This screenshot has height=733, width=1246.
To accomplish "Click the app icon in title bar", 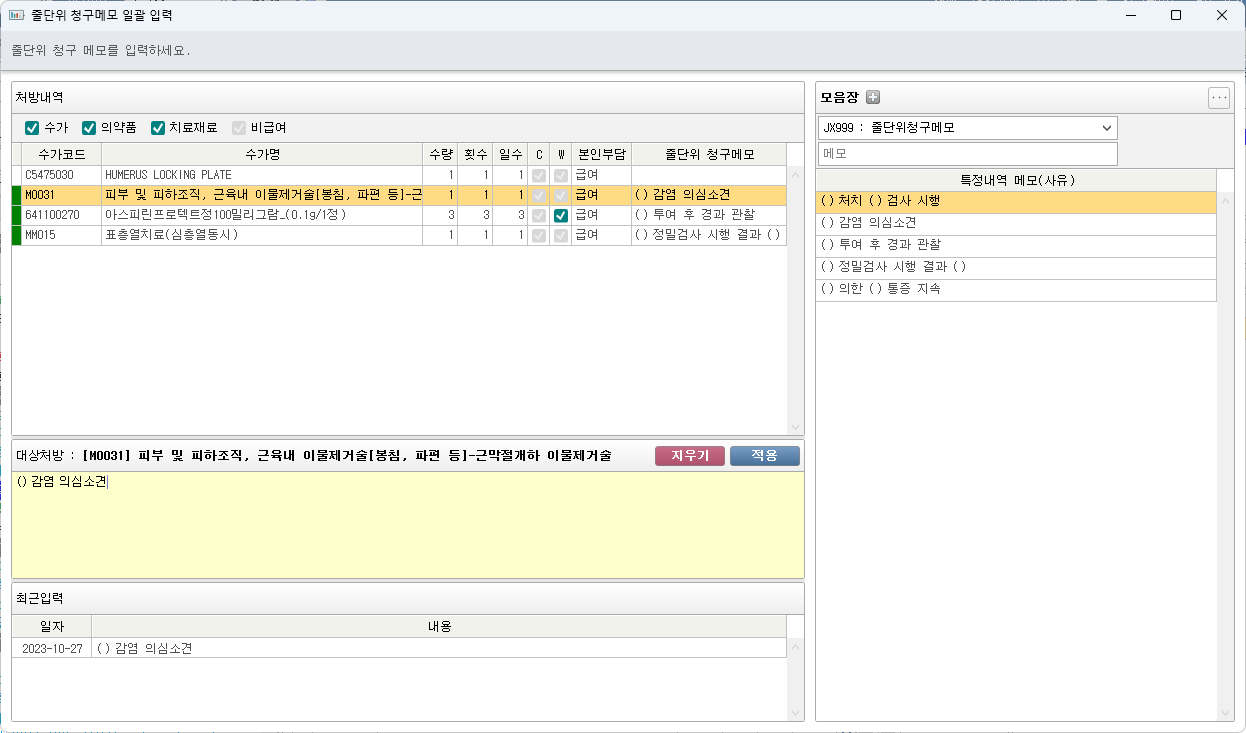I will [x=16, y=15].
